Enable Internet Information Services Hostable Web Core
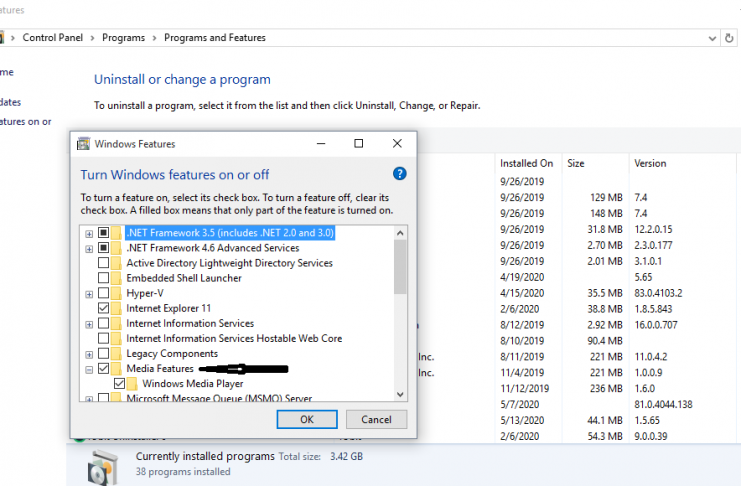Viewport: 741px width, 486px height. (x=103, y=338)
